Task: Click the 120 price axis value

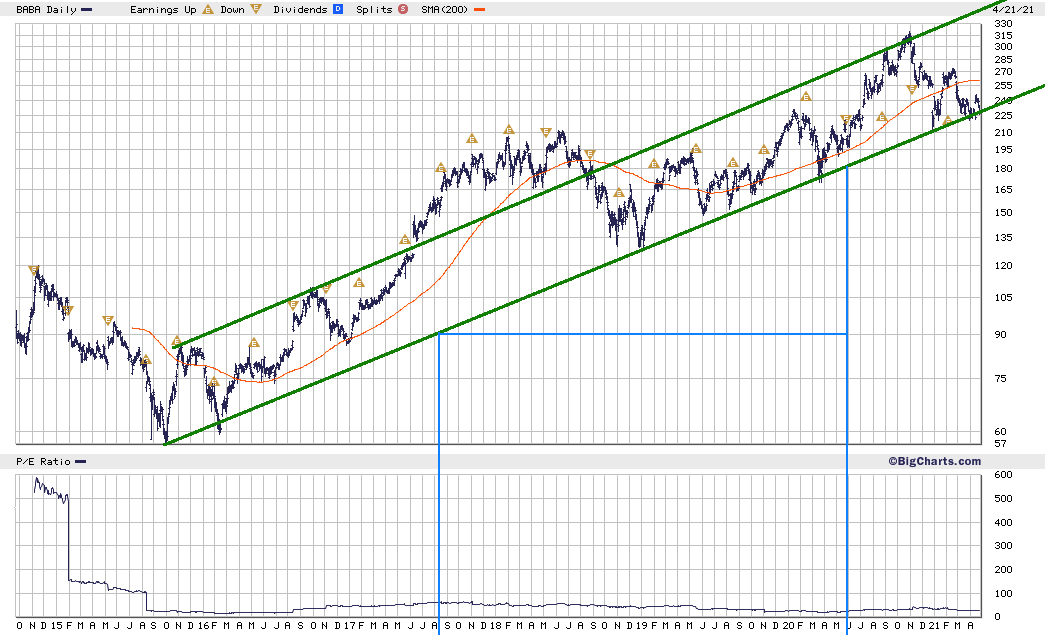Action: pyautogui.click(x=1003, y=265)
